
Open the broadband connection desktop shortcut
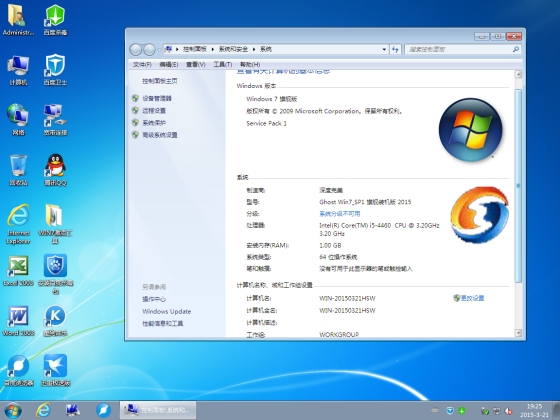tap(55, 120)
